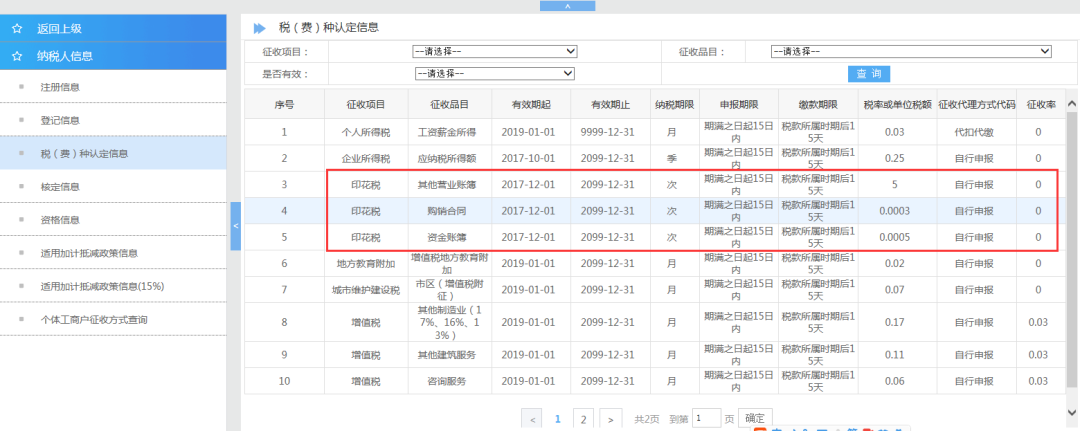Viewport: 1080px width, 431px height.
Task: Select the 购销合同 cell
Action: coord(449,211)
